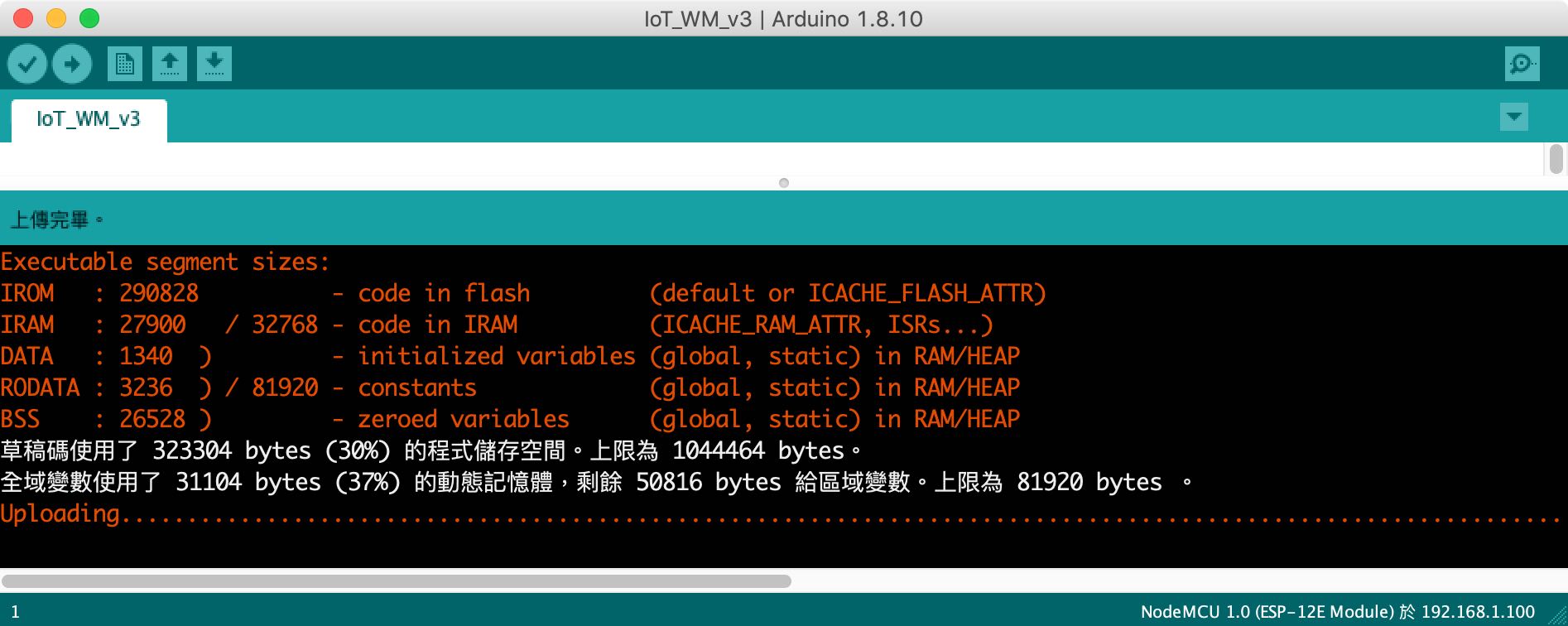Viewport: 1568px width, 626px height.
Task: Expand the tab options dropdown arrow
Action: tap(1513, 117)
